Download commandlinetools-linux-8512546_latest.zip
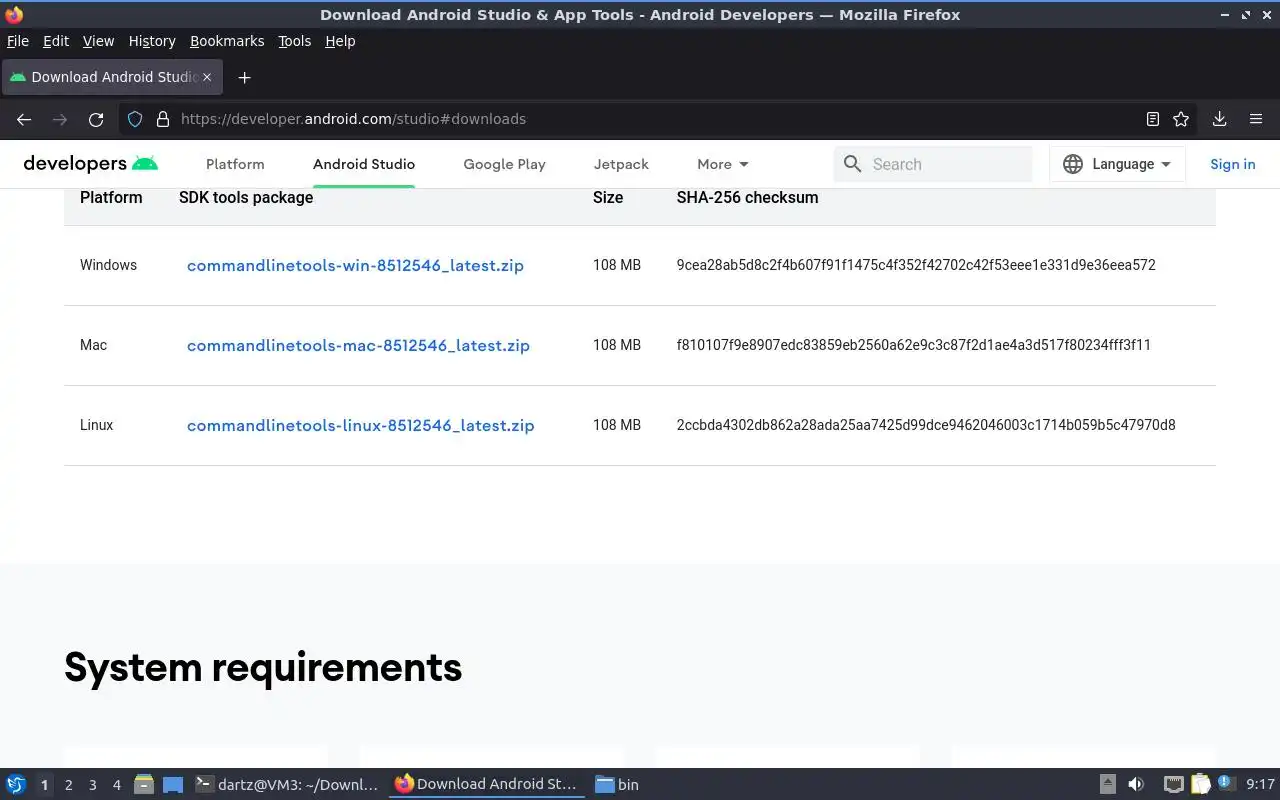Screen dimensions: 1280x800 pos(360,425)
